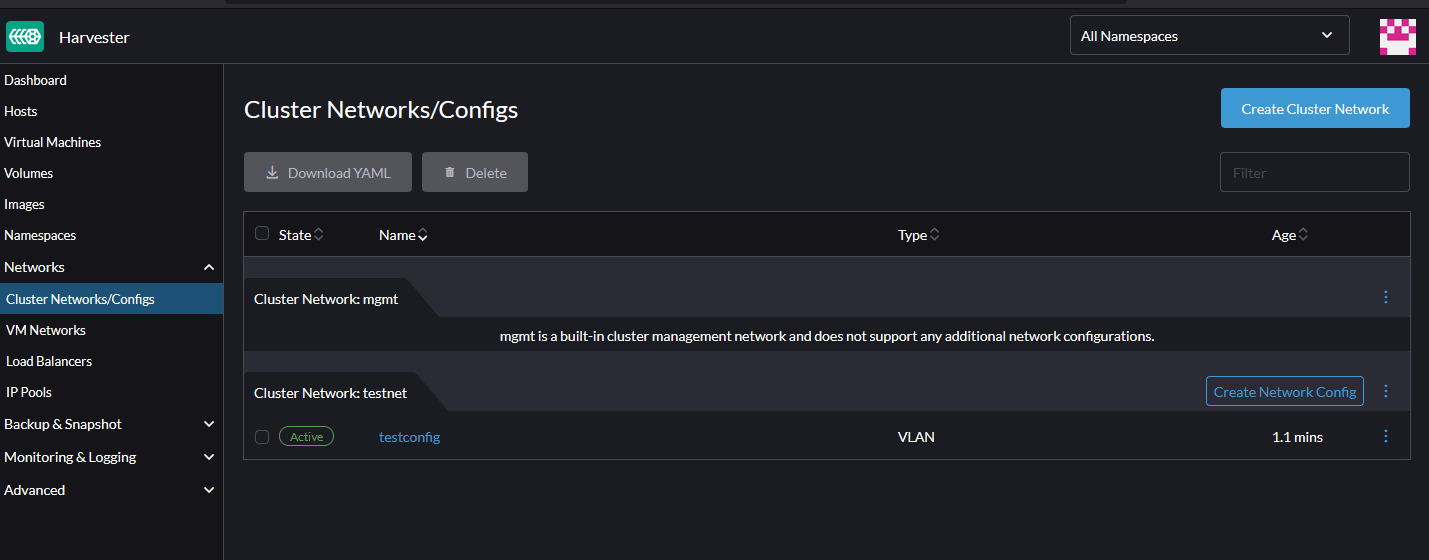
Task: Sort table by Type column arrows
Action: click(934, 235)
